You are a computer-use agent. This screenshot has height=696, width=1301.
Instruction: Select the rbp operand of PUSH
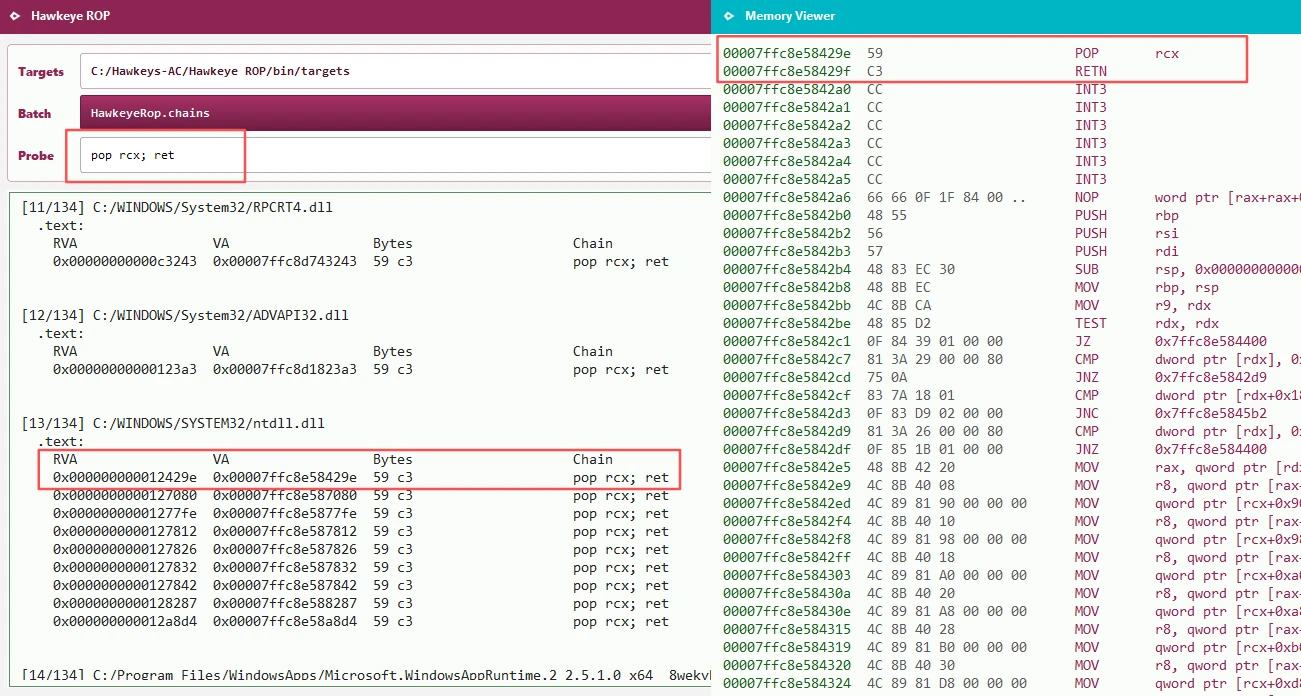1167,215
